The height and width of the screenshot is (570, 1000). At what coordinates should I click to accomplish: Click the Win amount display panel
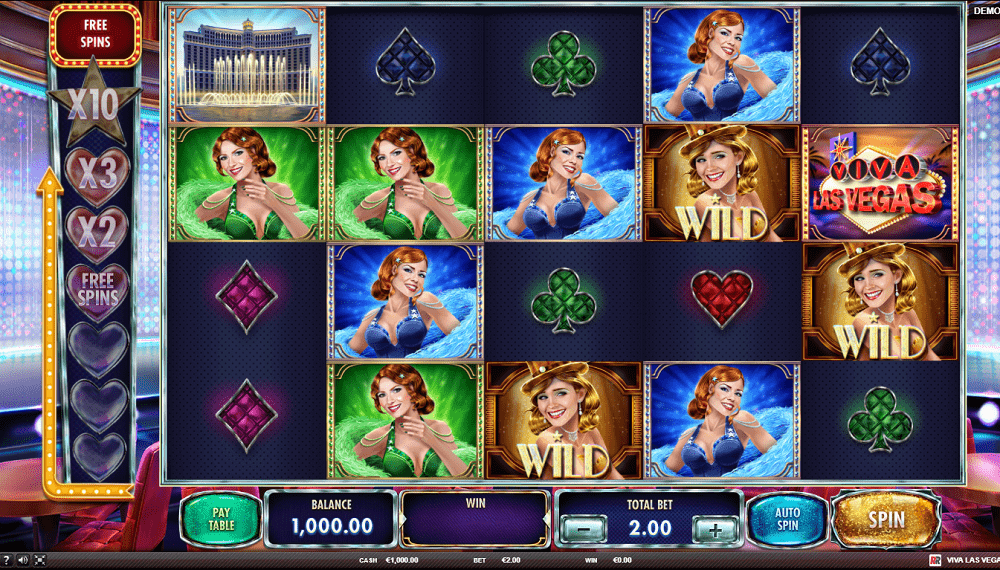[x=475, y=519]
